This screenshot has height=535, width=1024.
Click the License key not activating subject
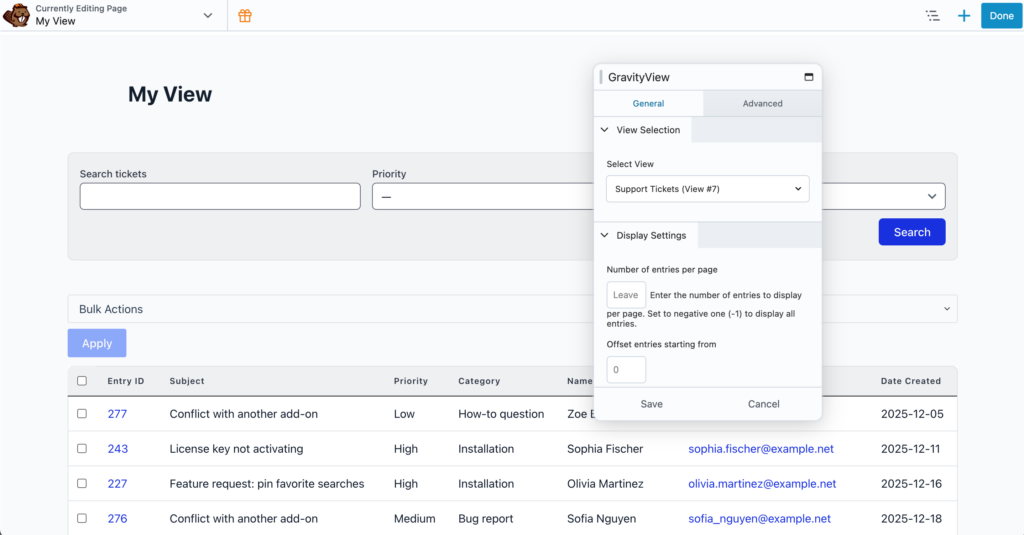coord(236,449)
